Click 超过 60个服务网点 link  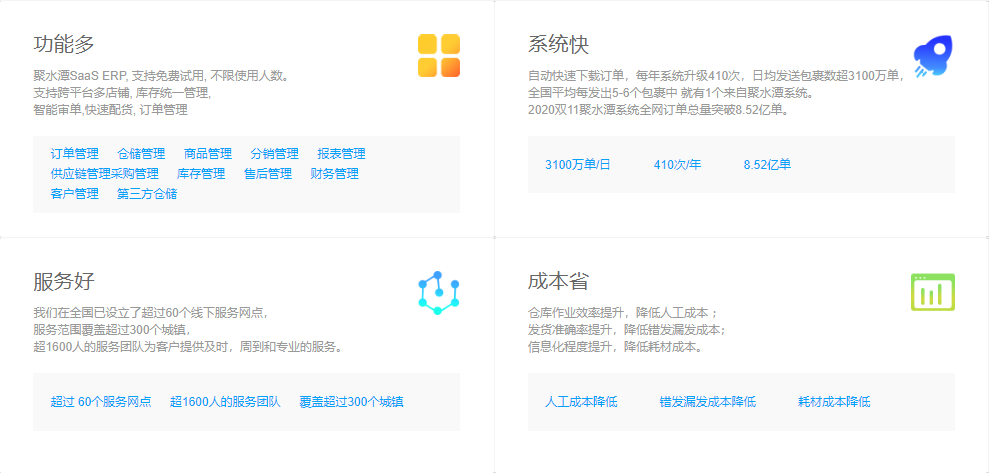click(x=101, y=402)
